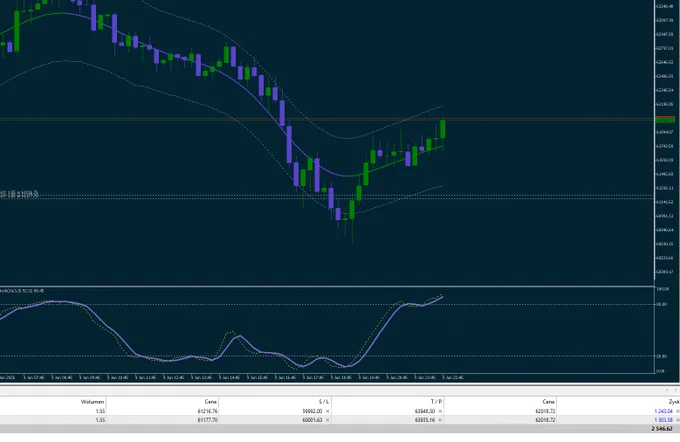Remove the S/L value 60001.63 with its x icon
Image resolution: width=680 pixels, height=442 pixels.
[327, 420]
